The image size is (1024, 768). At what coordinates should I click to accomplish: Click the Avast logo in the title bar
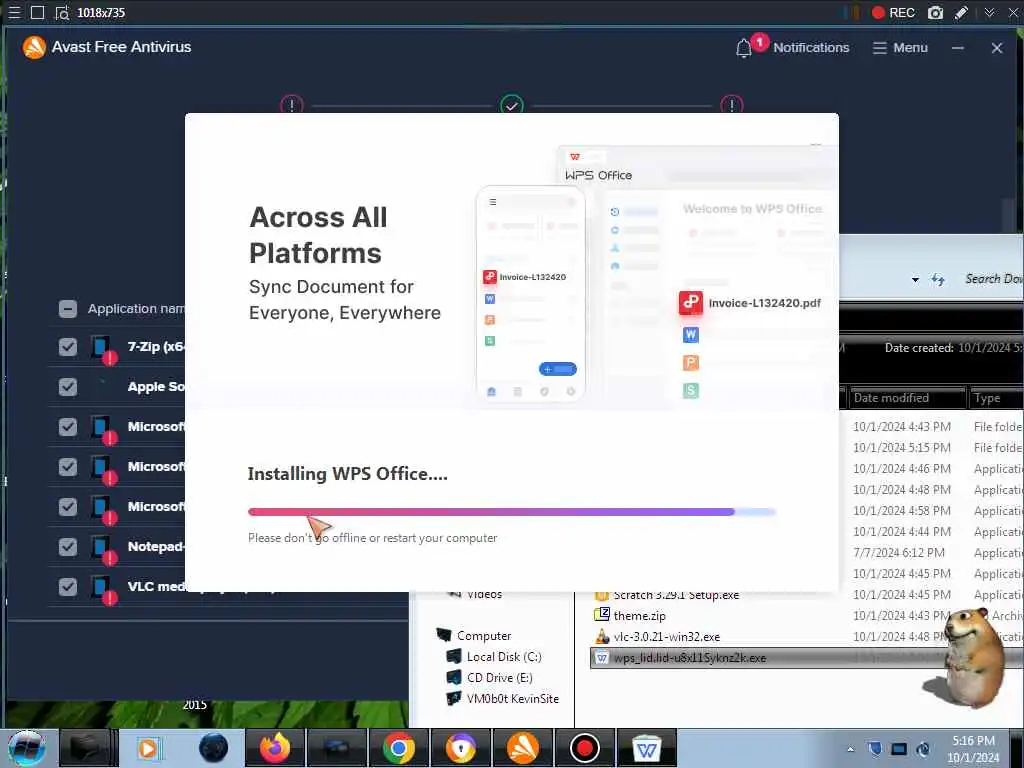(x=34, y=47)
